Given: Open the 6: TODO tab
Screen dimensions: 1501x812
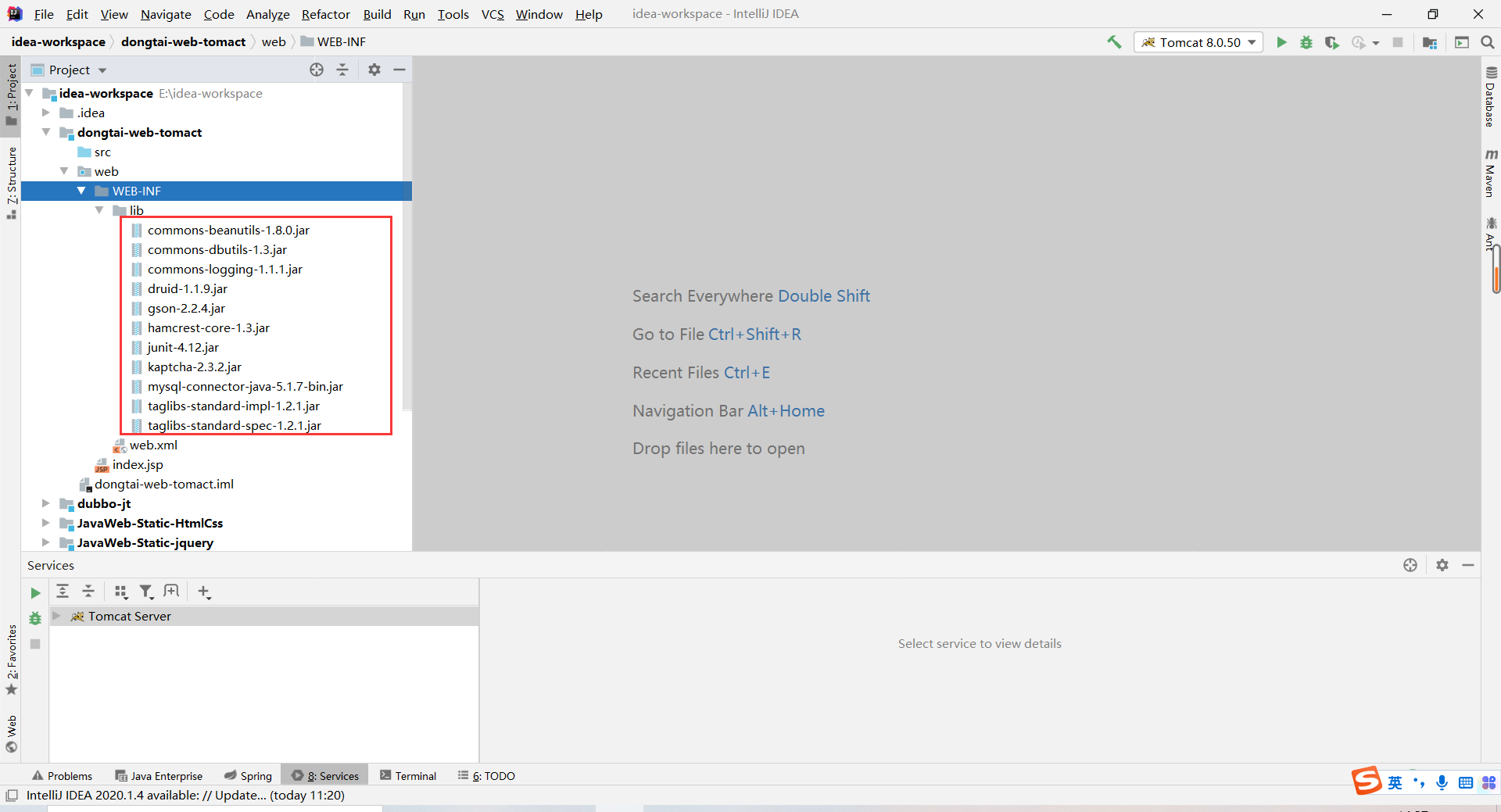Looking at the screenshot, I should pos(486,775).
